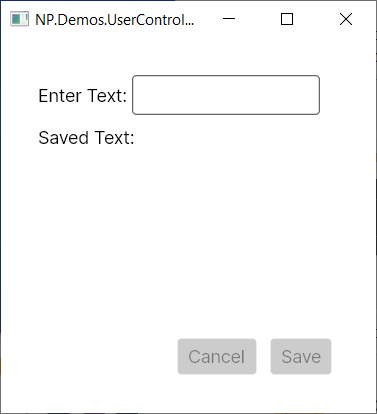Screen dimensions: 377x414
Task: Minimize the NP.Demos window
Action: click(x=229, y=19)
